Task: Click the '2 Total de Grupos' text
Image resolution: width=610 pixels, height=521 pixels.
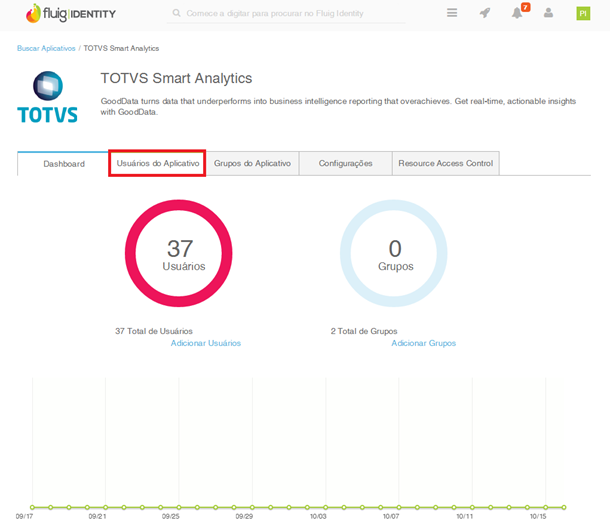Action: point(364,331)
